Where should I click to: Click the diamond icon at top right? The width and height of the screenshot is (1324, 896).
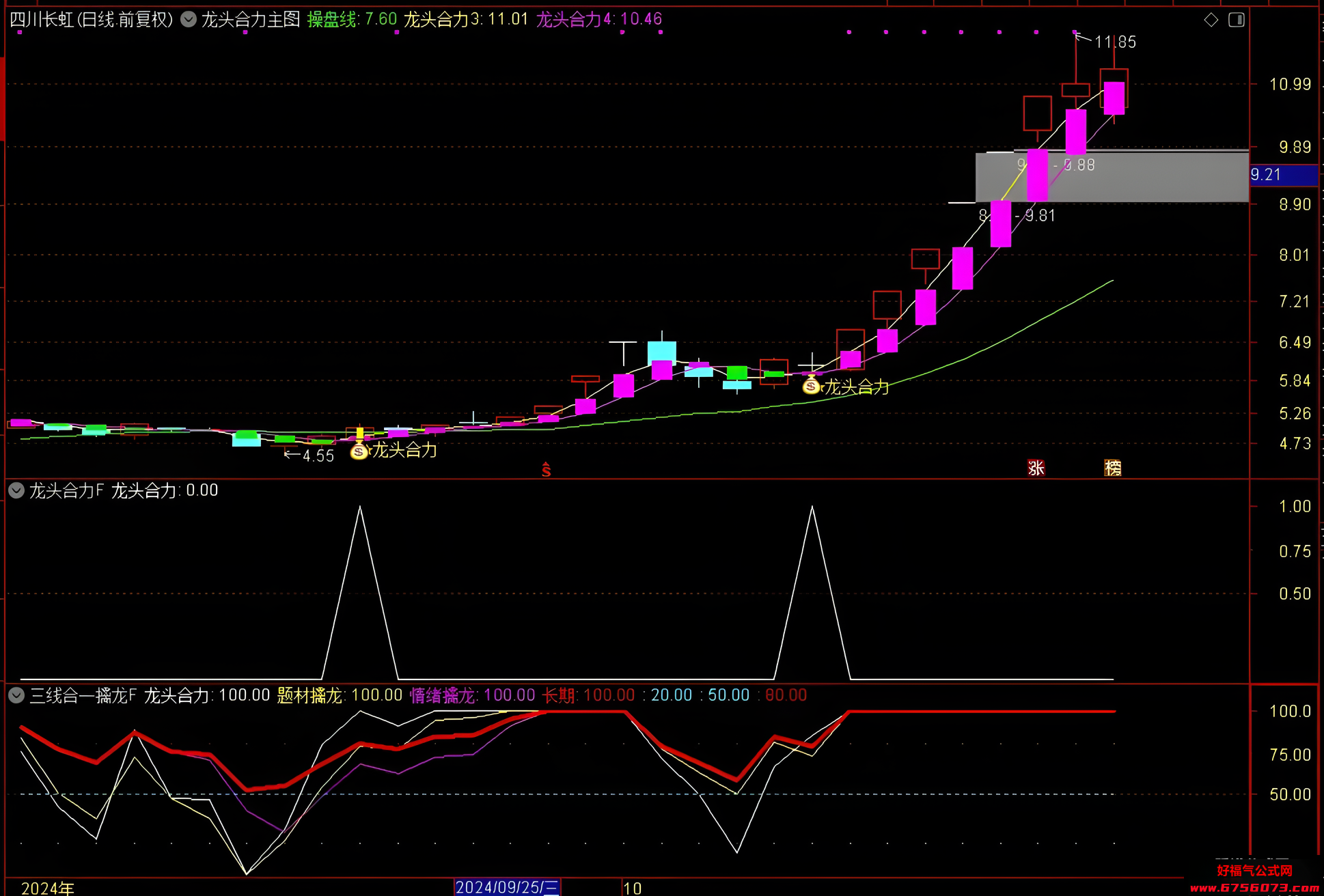point(1211,20)
